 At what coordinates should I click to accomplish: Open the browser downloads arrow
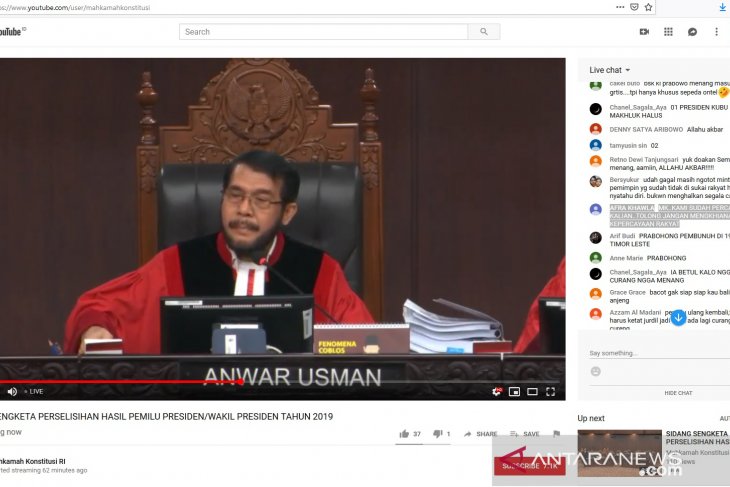[723, 7]
